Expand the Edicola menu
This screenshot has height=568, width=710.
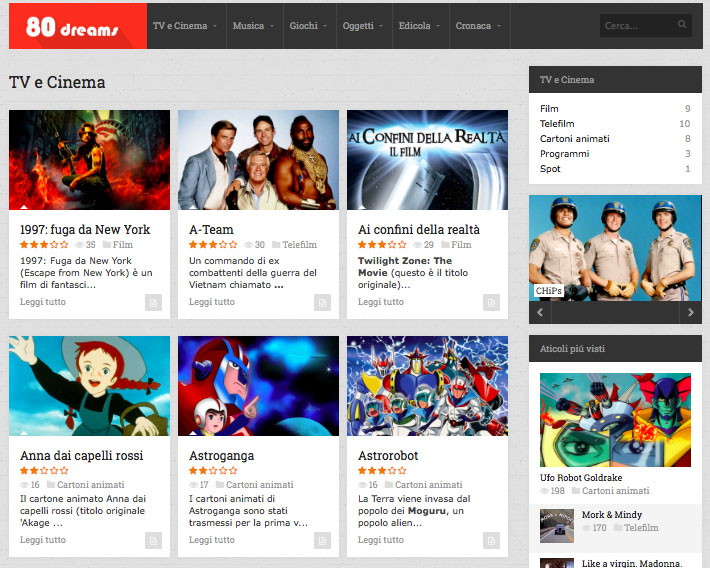pos(421,26)
